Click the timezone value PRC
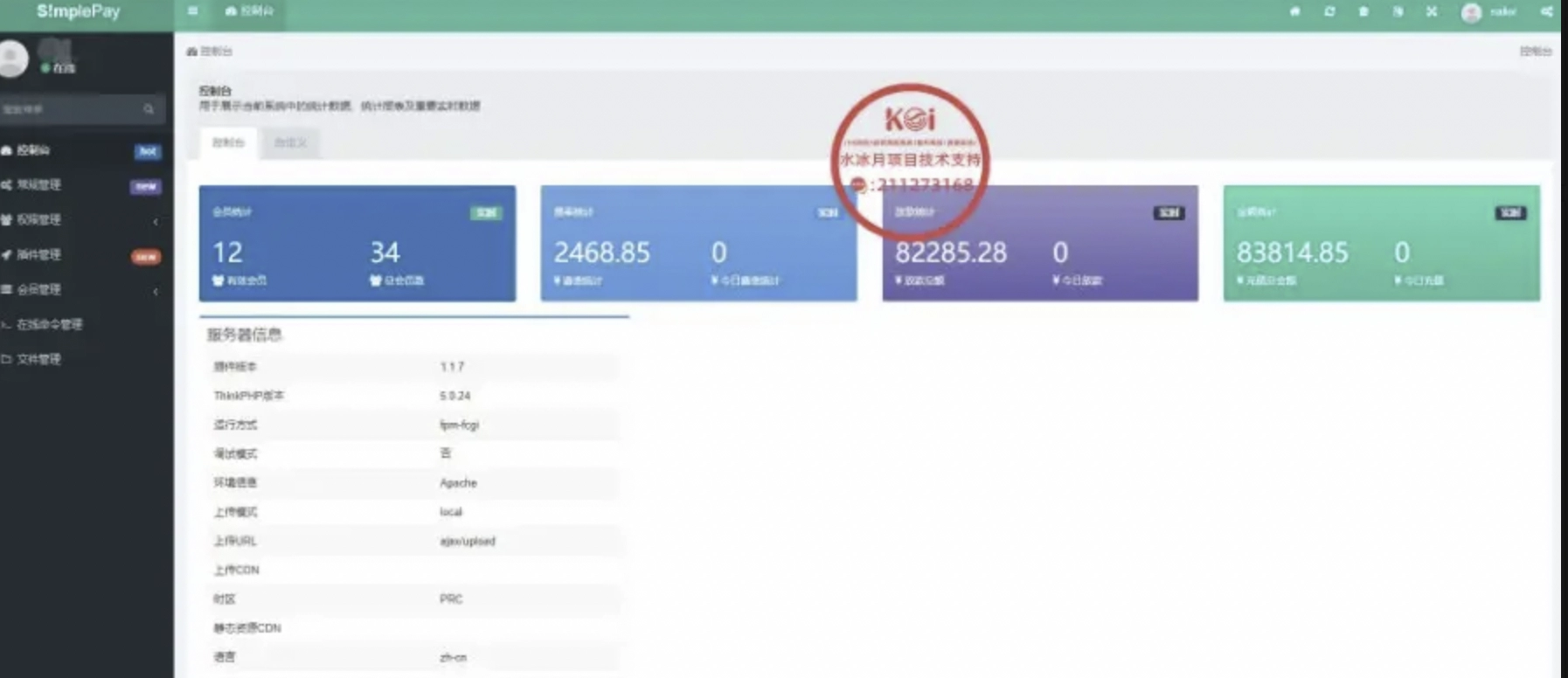1568x678 pixels. [451, 599]
